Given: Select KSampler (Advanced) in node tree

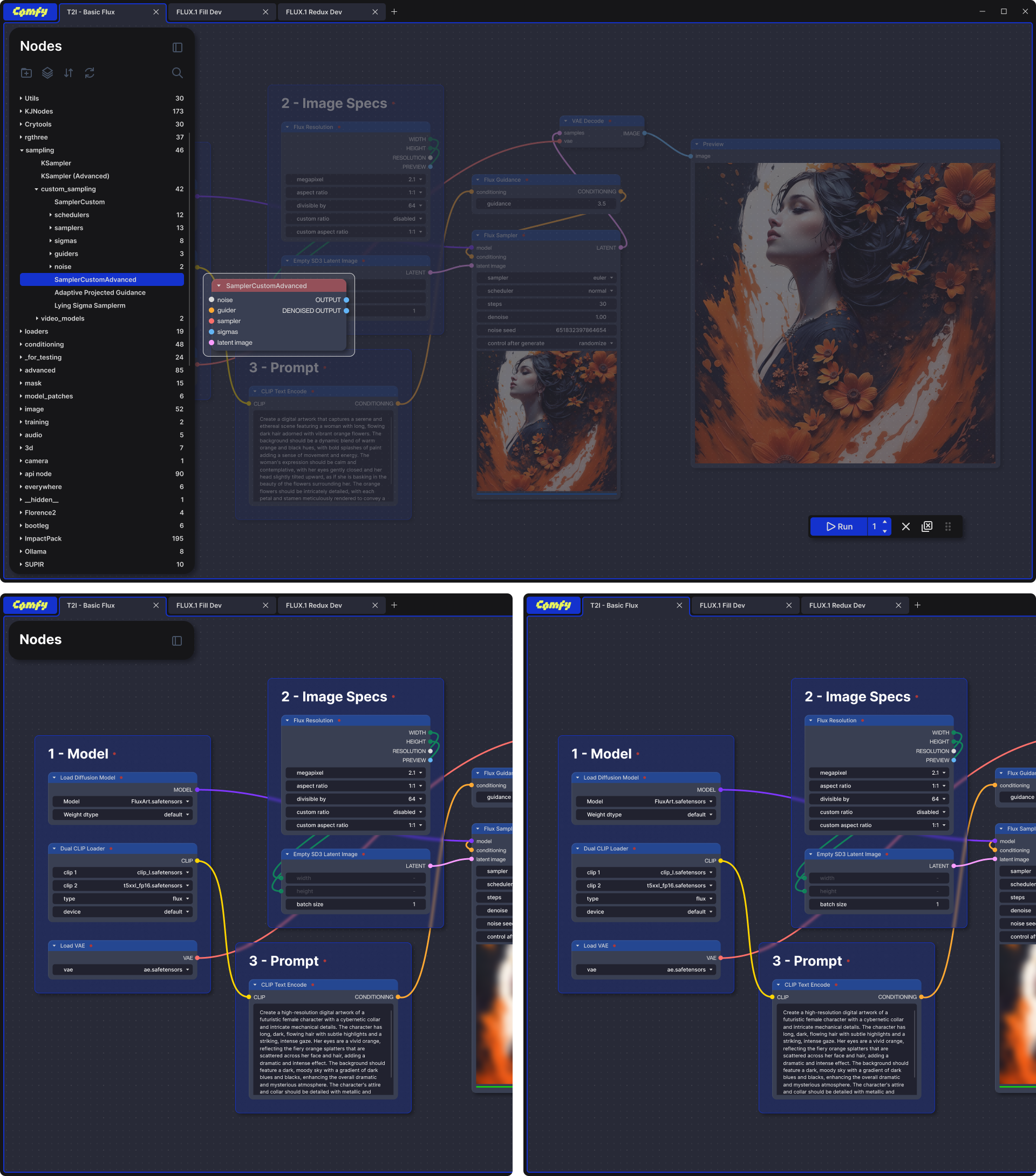Looking at the screenshot, I should point(75,176).
